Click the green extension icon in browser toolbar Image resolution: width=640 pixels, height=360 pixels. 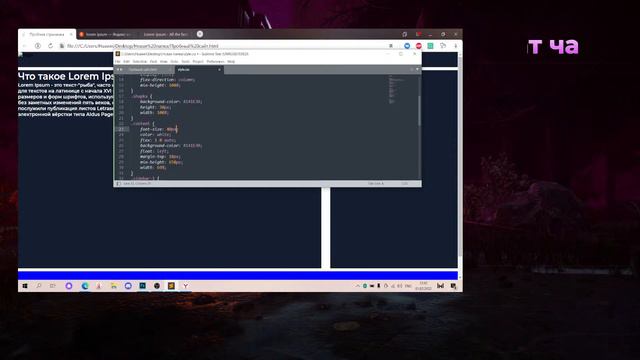[x=430, y=46]
